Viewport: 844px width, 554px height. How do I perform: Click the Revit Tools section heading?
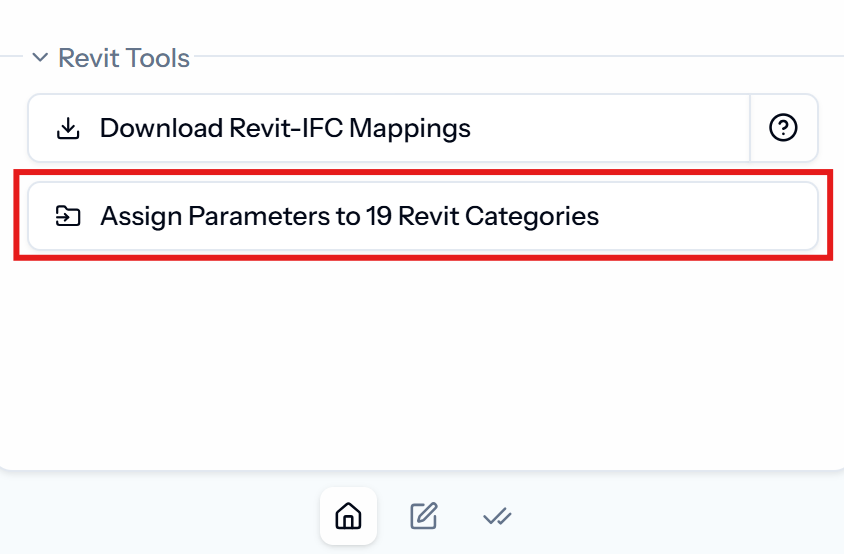[x=124, y=58]
